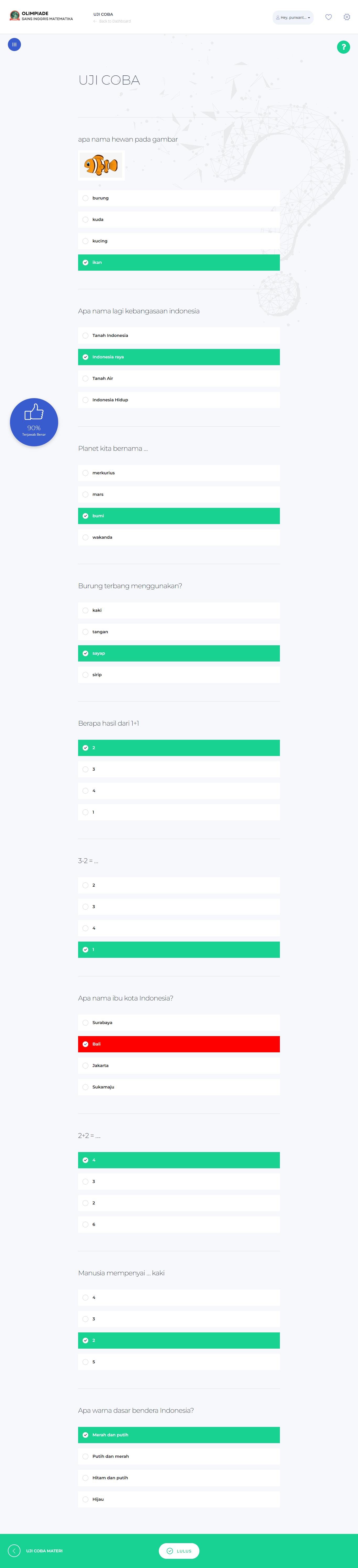The image size is (358, 1568).
Task: Click the heart favorites icon
Action: [328, 18]
